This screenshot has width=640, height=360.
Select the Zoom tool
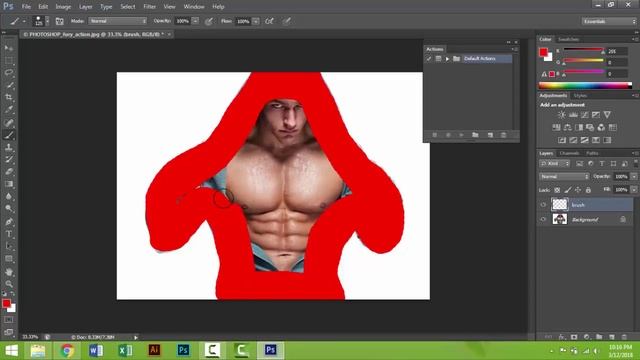pos(9,284)
